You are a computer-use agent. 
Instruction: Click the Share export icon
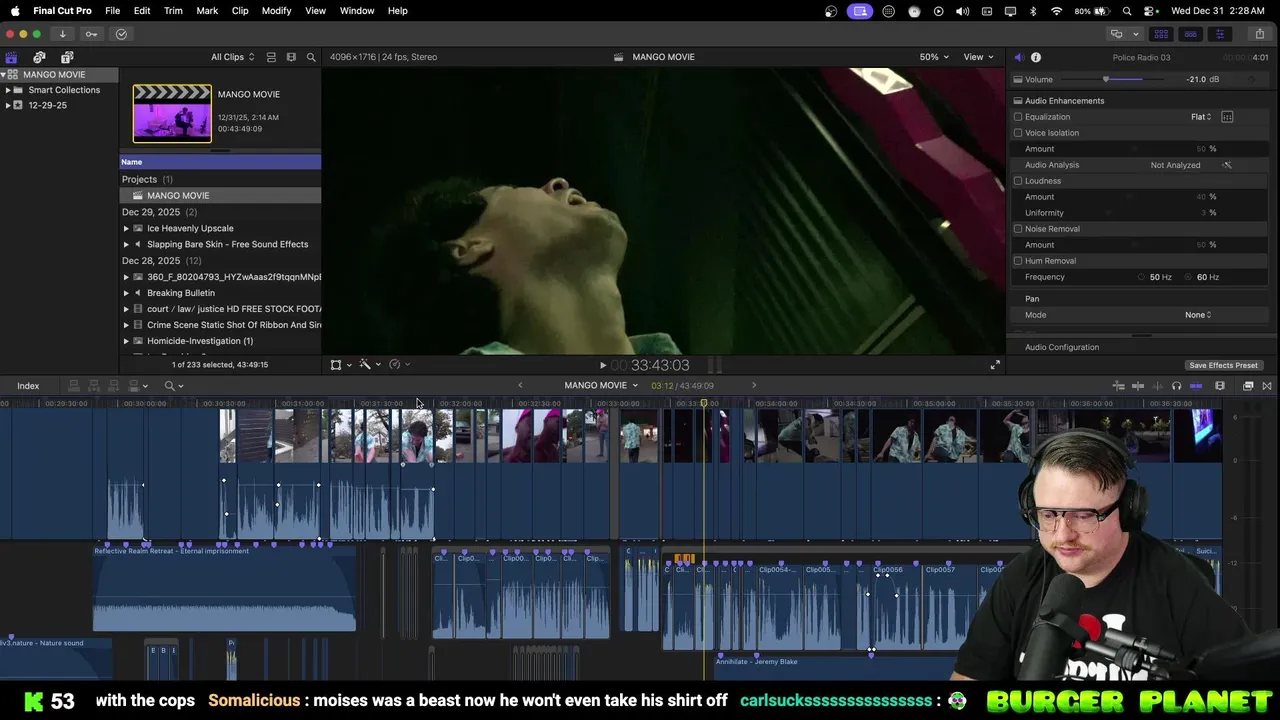point(1259,34)
